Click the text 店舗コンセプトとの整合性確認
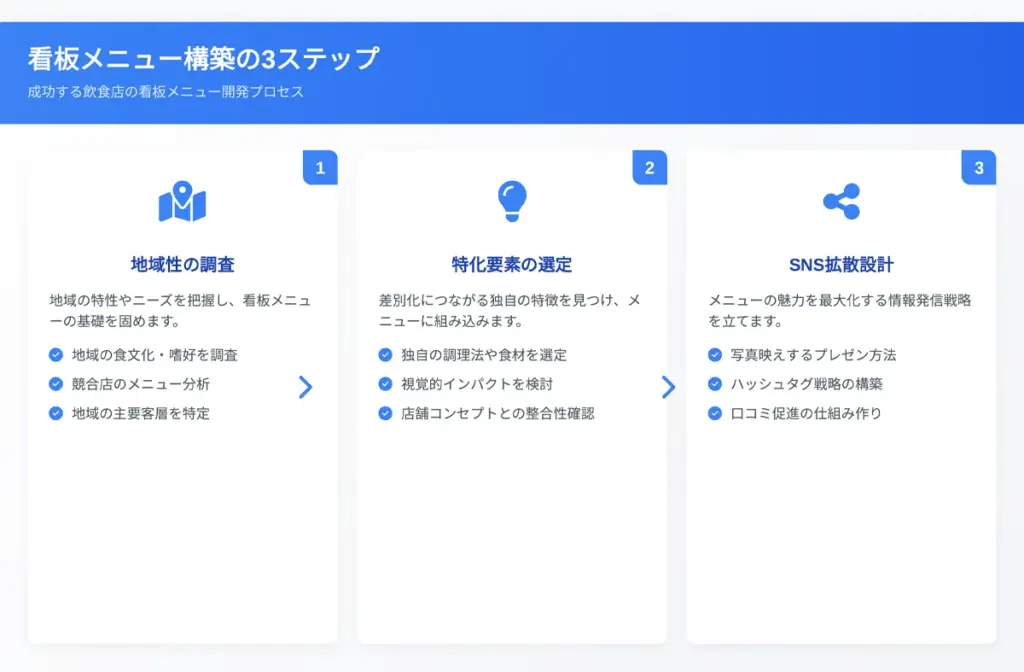 pyautogui.click(x=498, y=413)
